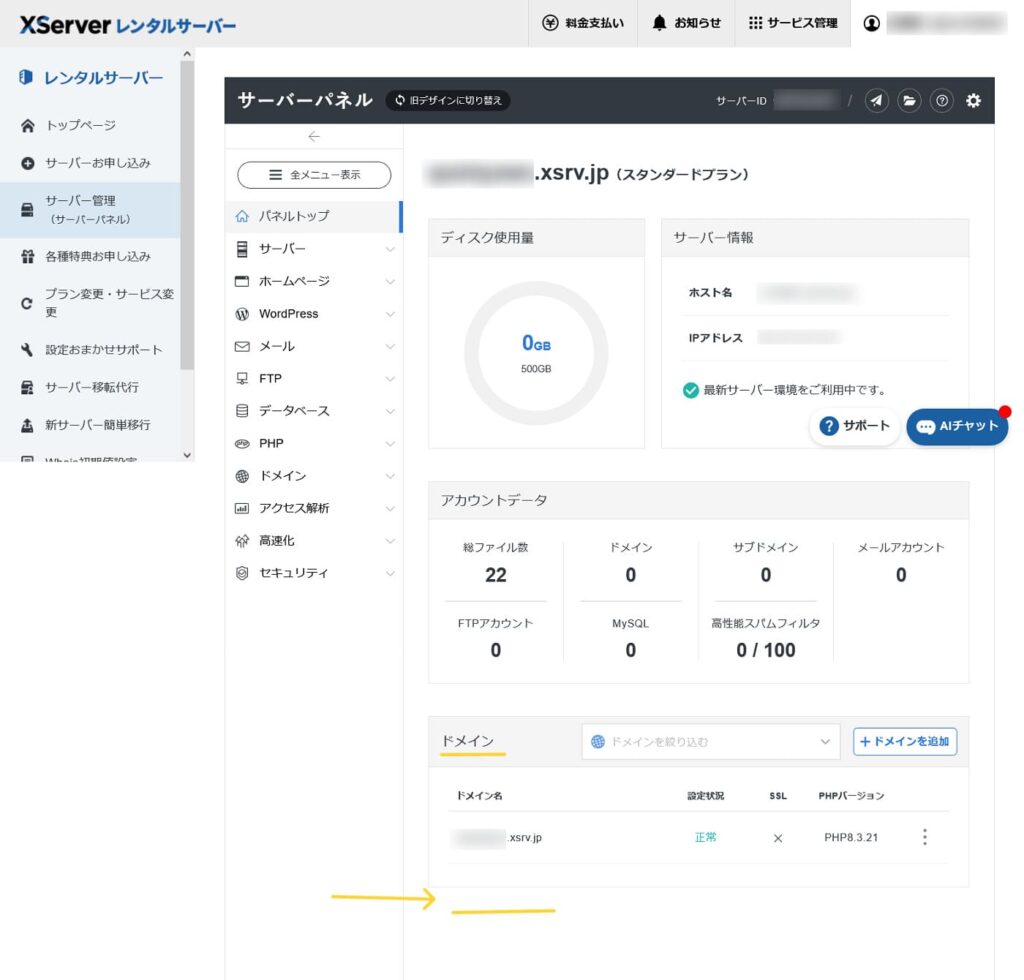Click the green check 最新サーバー環境 icon
Screen dimensions: 1024x980
(x=690, y=390)
